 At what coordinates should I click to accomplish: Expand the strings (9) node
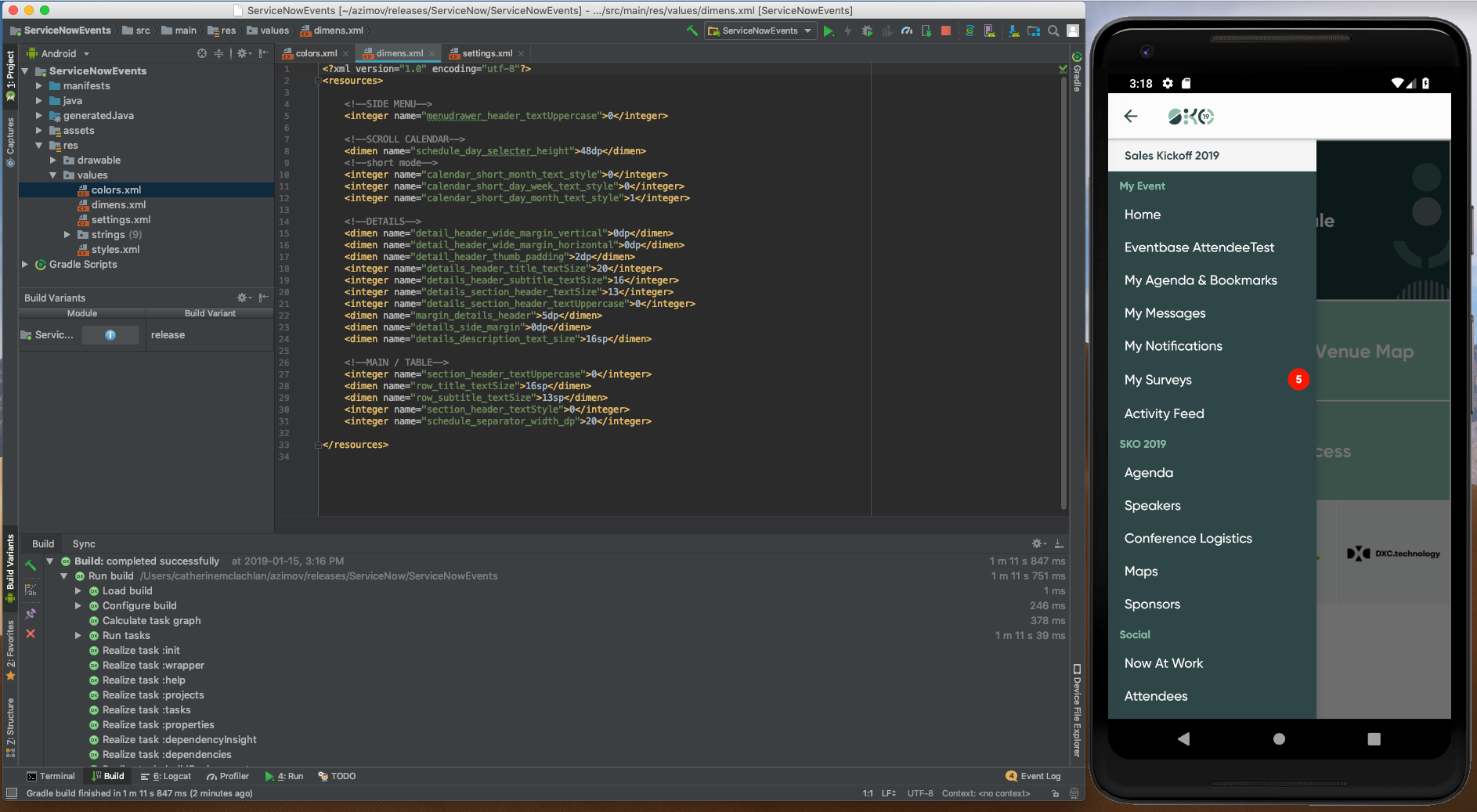coord(67,235)
